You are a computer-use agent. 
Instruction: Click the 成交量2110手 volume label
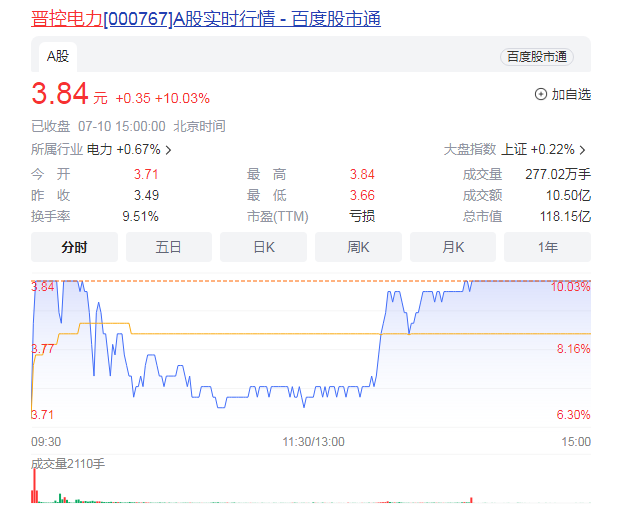[x=68, y=464]
